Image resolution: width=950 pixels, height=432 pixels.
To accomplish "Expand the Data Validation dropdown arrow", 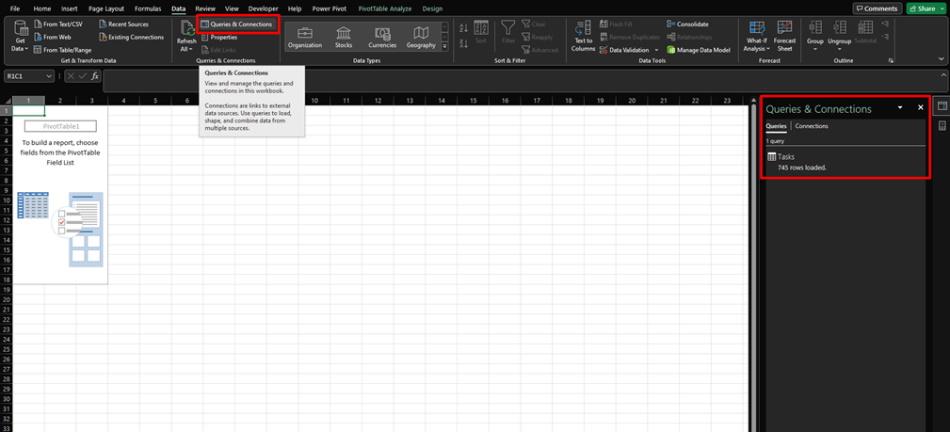I will click(x=656, y=50).
